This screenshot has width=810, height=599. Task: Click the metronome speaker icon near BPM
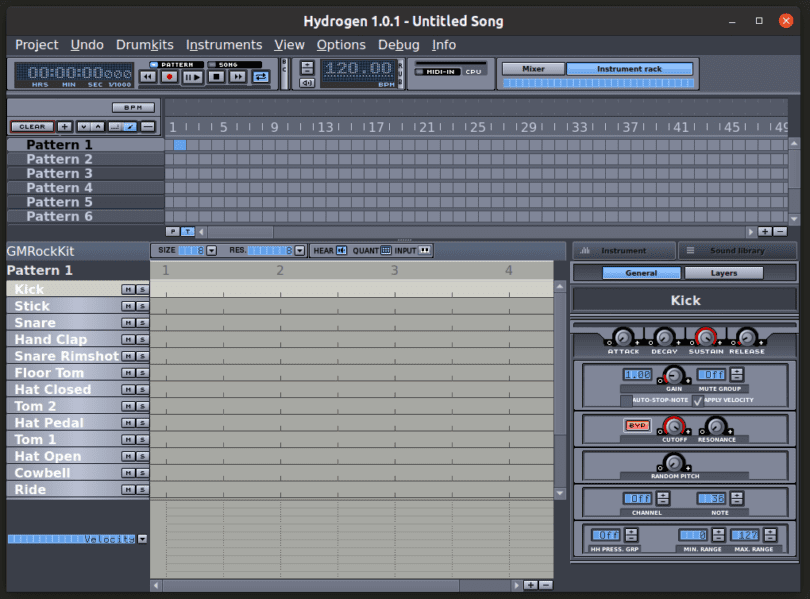point(307,81)
